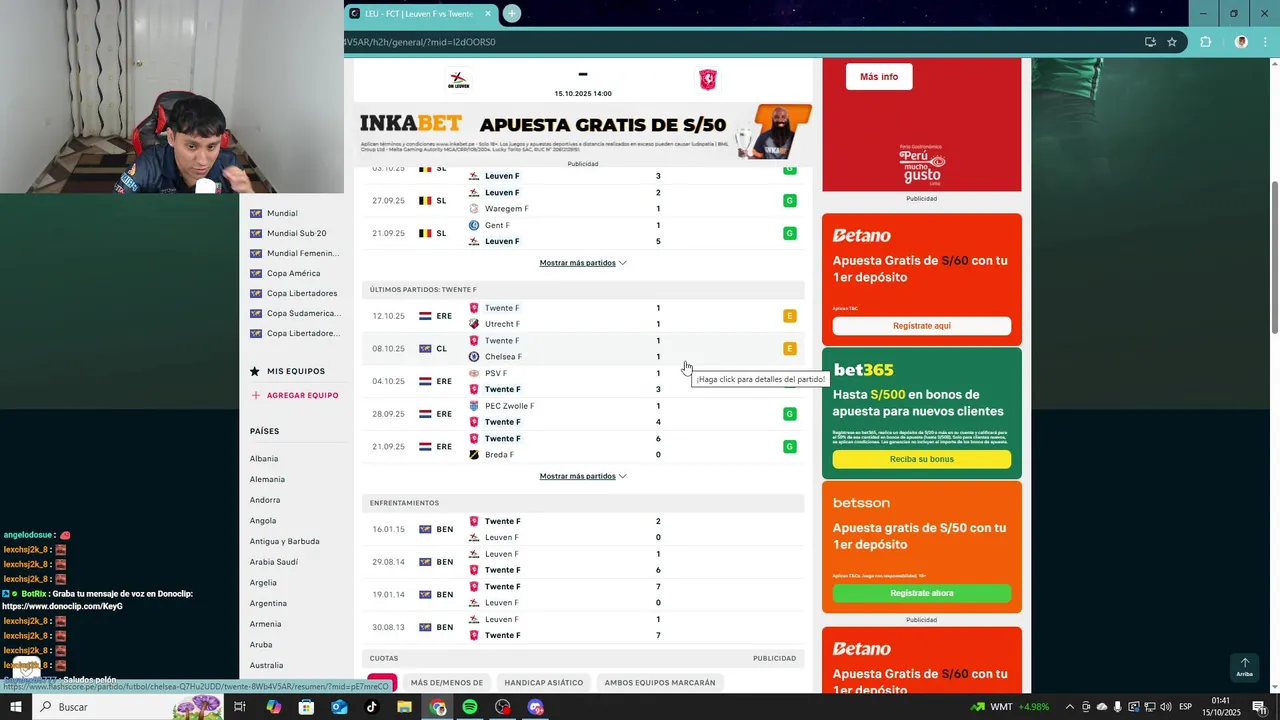Click the Agregar Equipo plus link
Viewport: 1280px width, 720px height.
coord(295,395)
